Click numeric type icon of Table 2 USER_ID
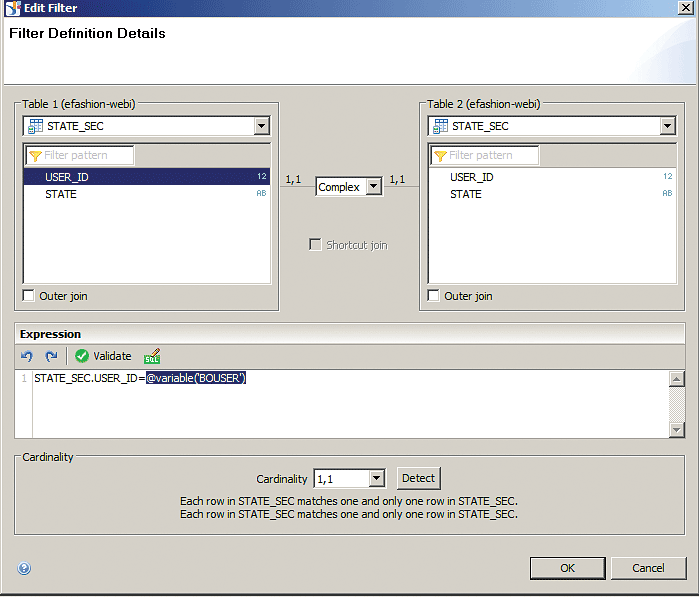The height and width of the screenshot is (597, 699). 667,176
